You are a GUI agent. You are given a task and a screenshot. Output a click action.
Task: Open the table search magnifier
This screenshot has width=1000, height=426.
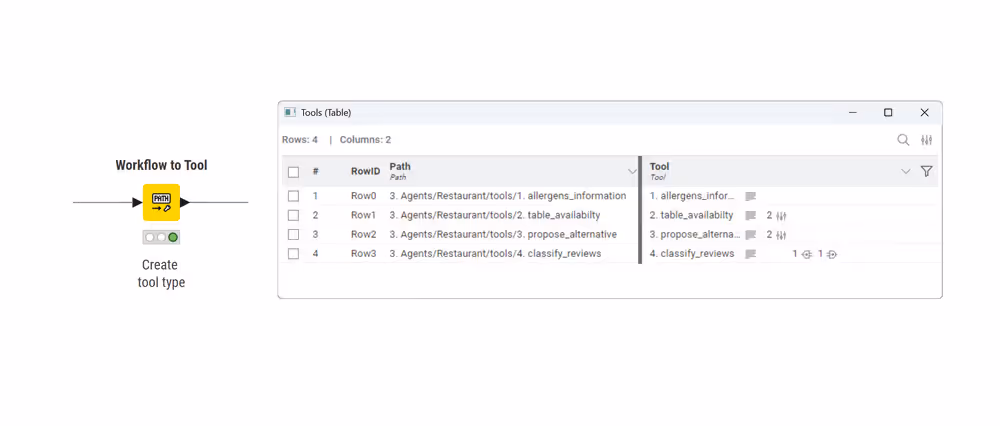(x=903, y=140)
